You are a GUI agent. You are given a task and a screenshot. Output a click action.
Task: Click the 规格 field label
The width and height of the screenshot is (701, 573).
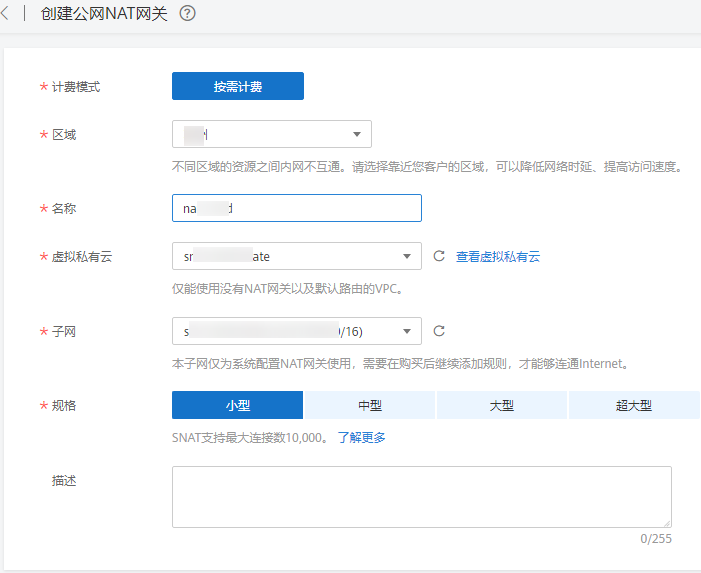pyautogui.click(x=64, y=405)
